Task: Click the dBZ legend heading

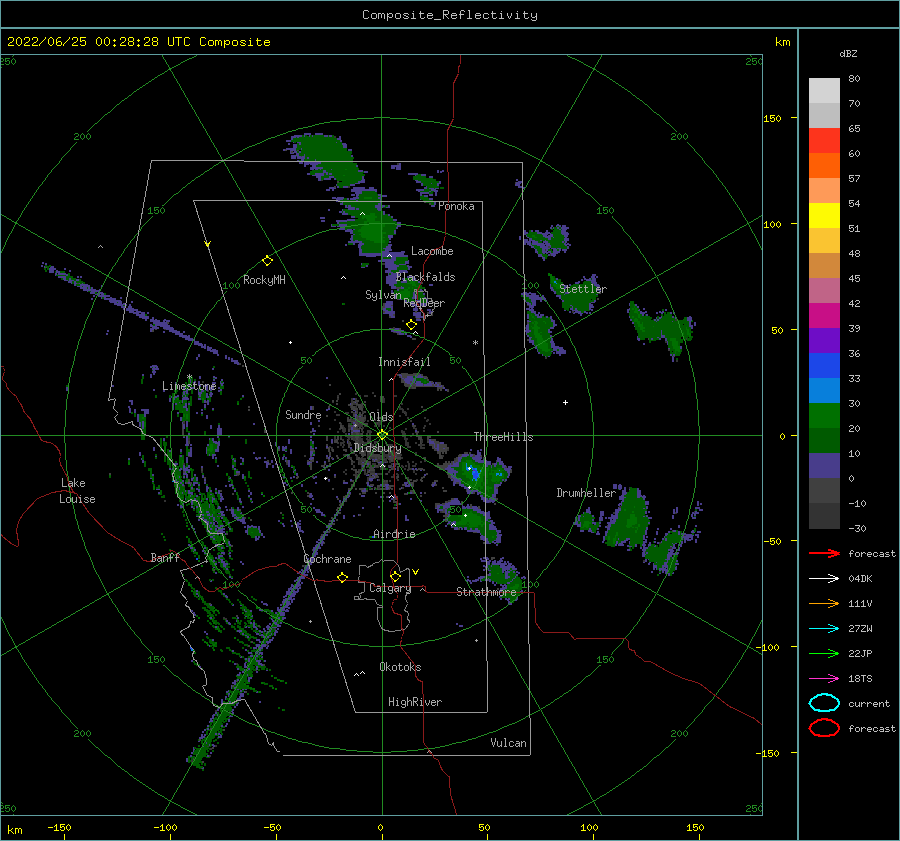Action: pos(848,54)
